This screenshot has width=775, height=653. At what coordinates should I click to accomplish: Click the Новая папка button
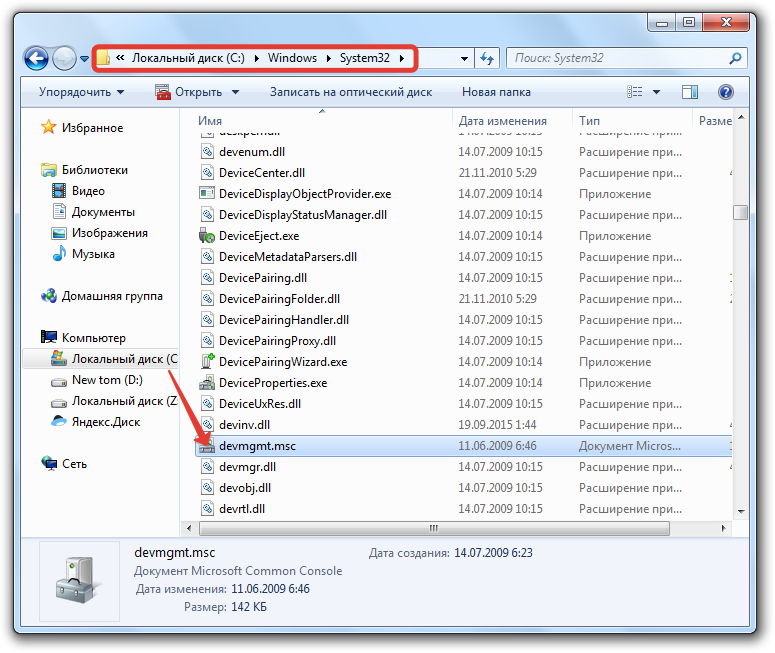click(x=495, y=92)
